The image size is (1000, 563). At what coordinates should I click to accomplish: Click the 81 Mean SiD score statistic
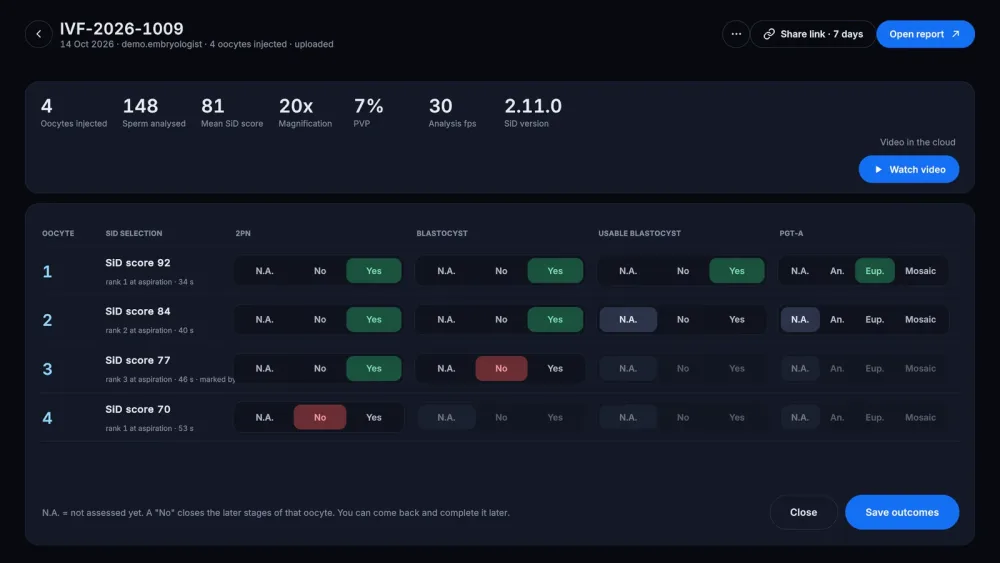[232, 112]
